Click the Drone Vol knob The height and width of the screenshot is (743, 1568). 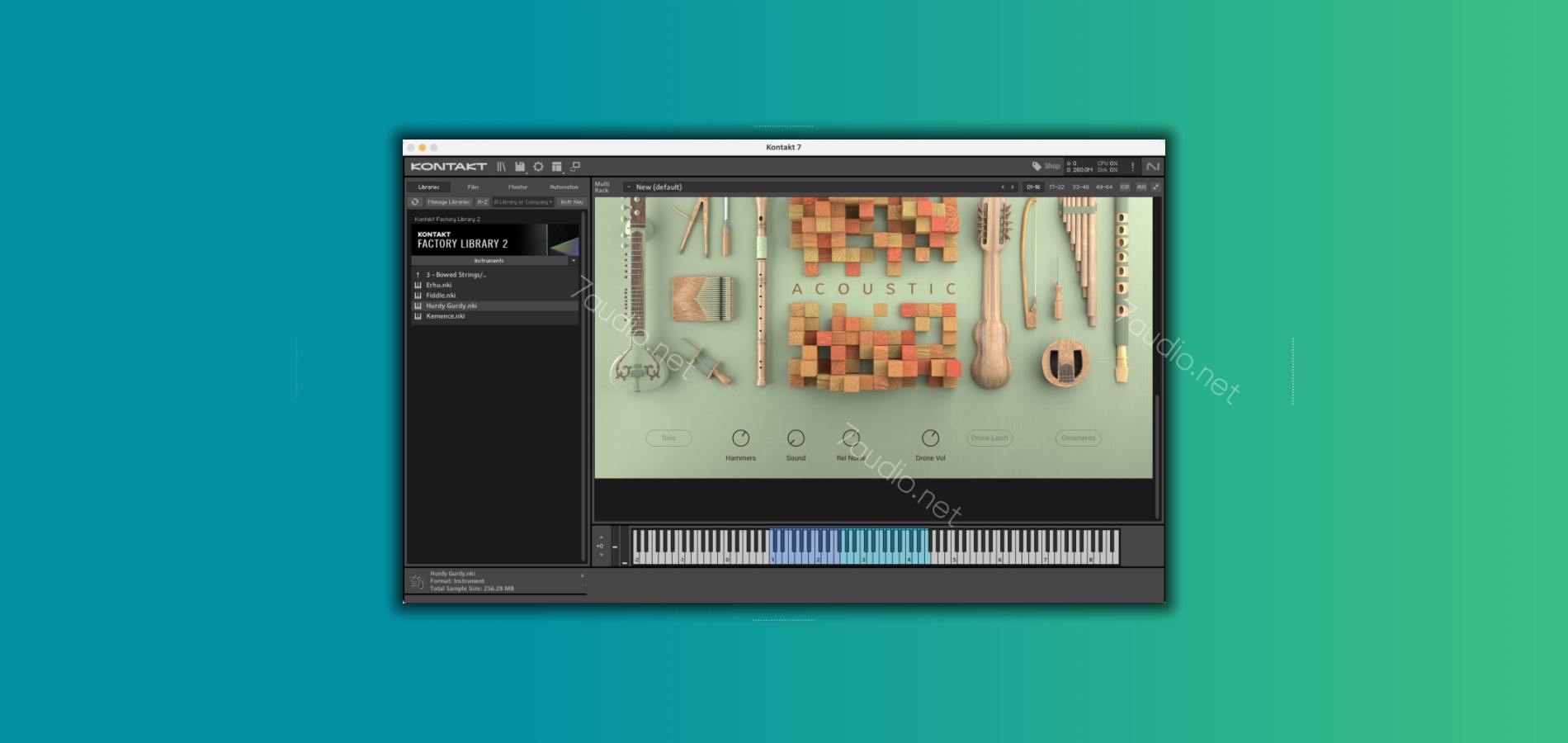click(x=930, y=438)
